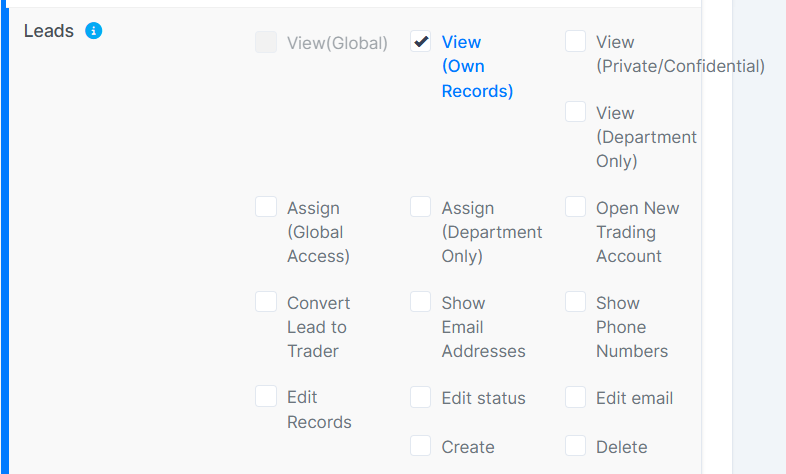Enable Assign (Department Only) permission
Image resolution: width=786 pixels, height=474 pixels.
point(421,207)
